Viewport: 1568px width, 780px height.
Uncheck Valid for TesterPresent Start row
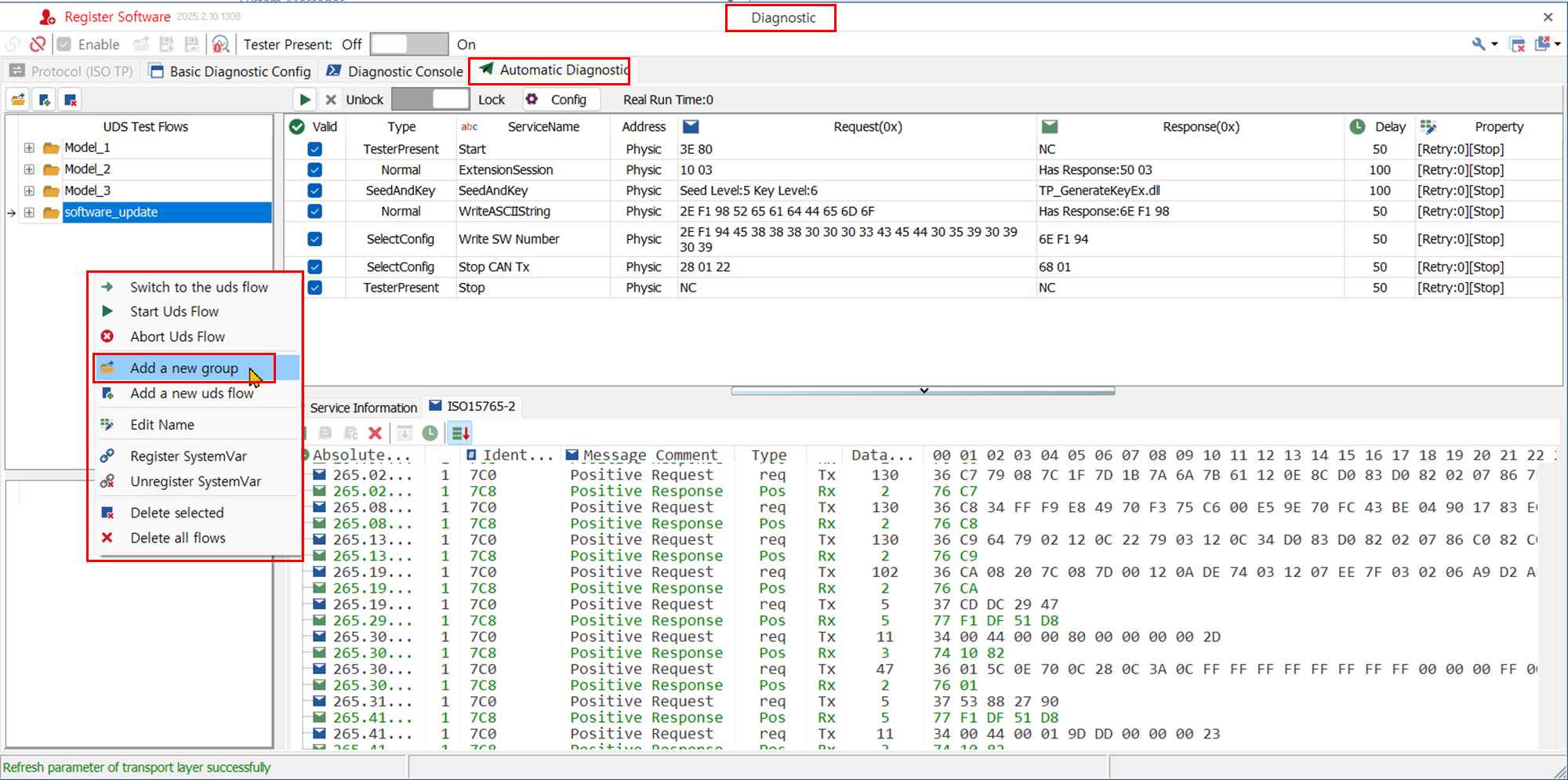coord(314,149)
